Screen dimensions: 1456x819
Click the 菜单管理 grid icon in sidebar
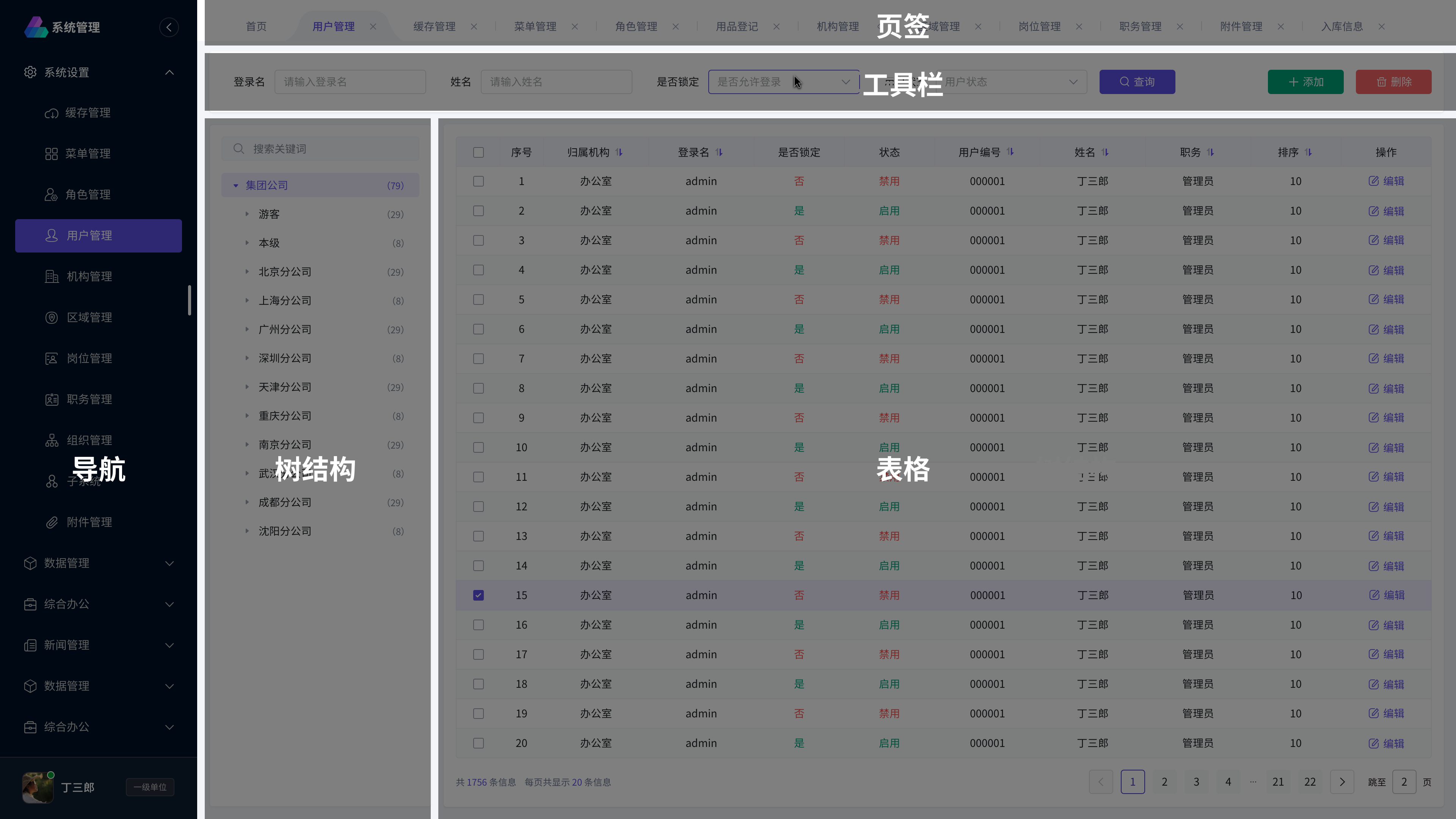pyautogui.click(x=52, y=154)
